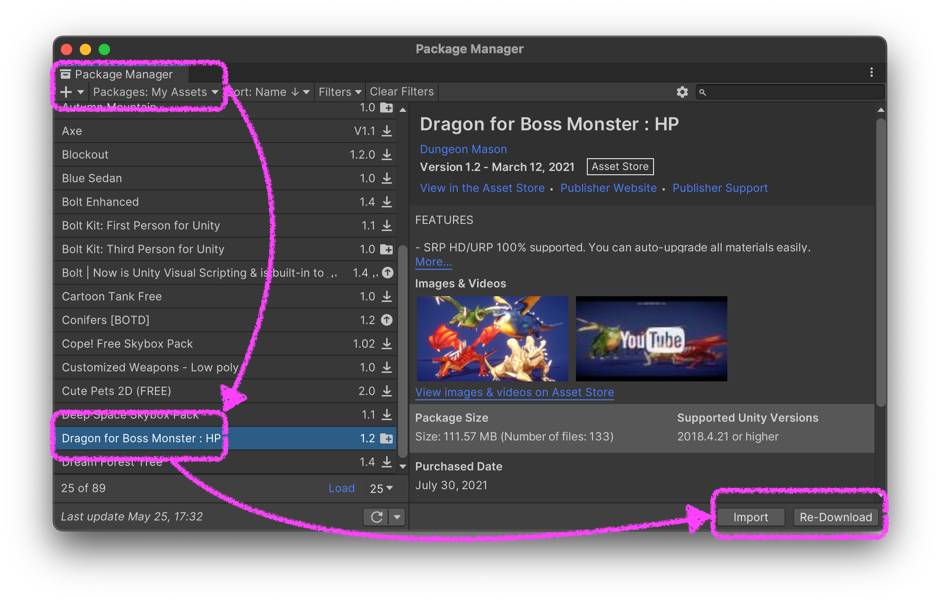
Task: Open the Dungeon Mason publisher link
Action: (x=463, y=149)
